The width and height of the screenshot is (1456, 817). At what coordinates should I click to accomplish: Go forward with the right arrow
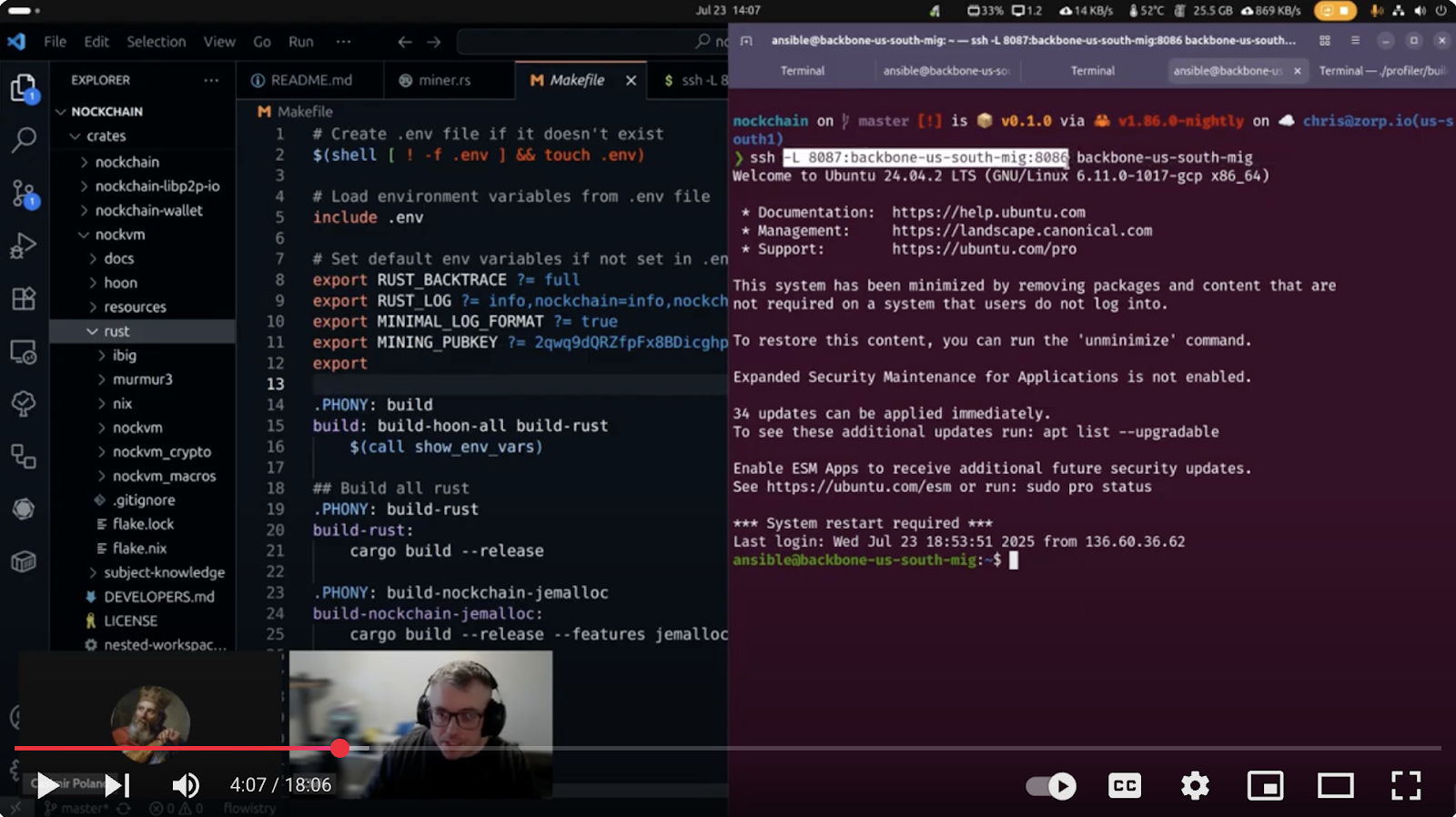pos(434,42)
